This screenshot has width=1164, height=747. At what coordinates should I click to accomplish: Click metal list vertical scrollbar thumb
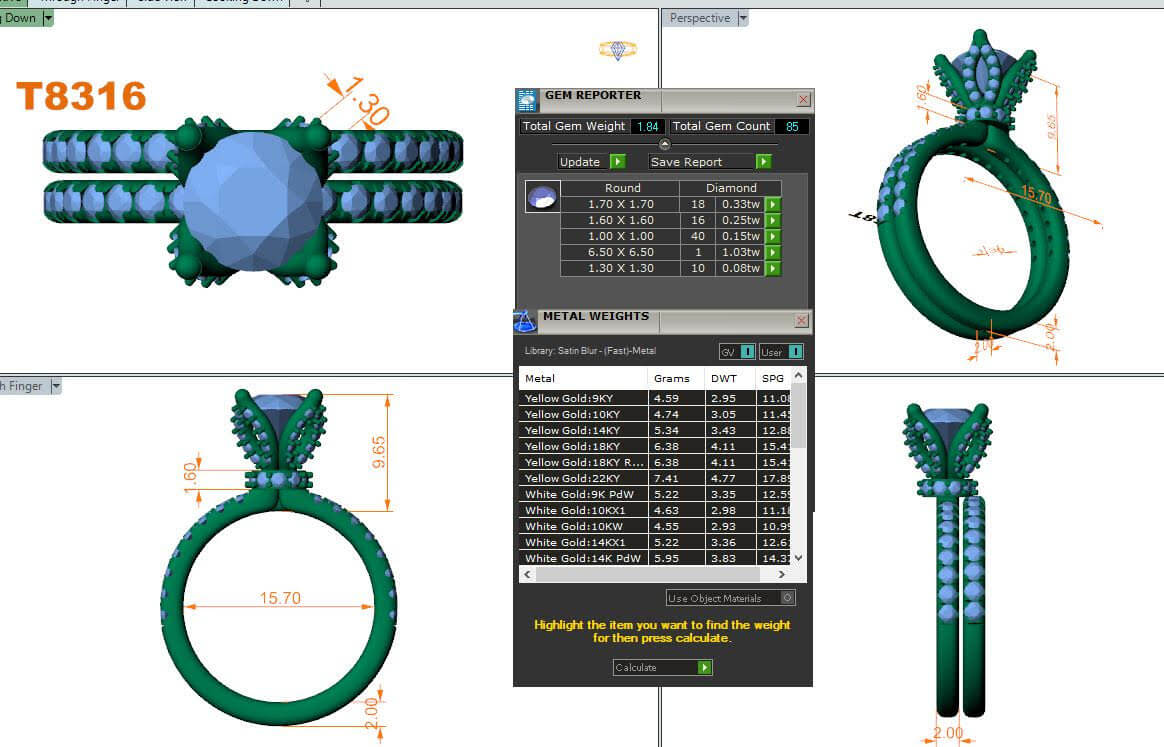pos(799,416)
